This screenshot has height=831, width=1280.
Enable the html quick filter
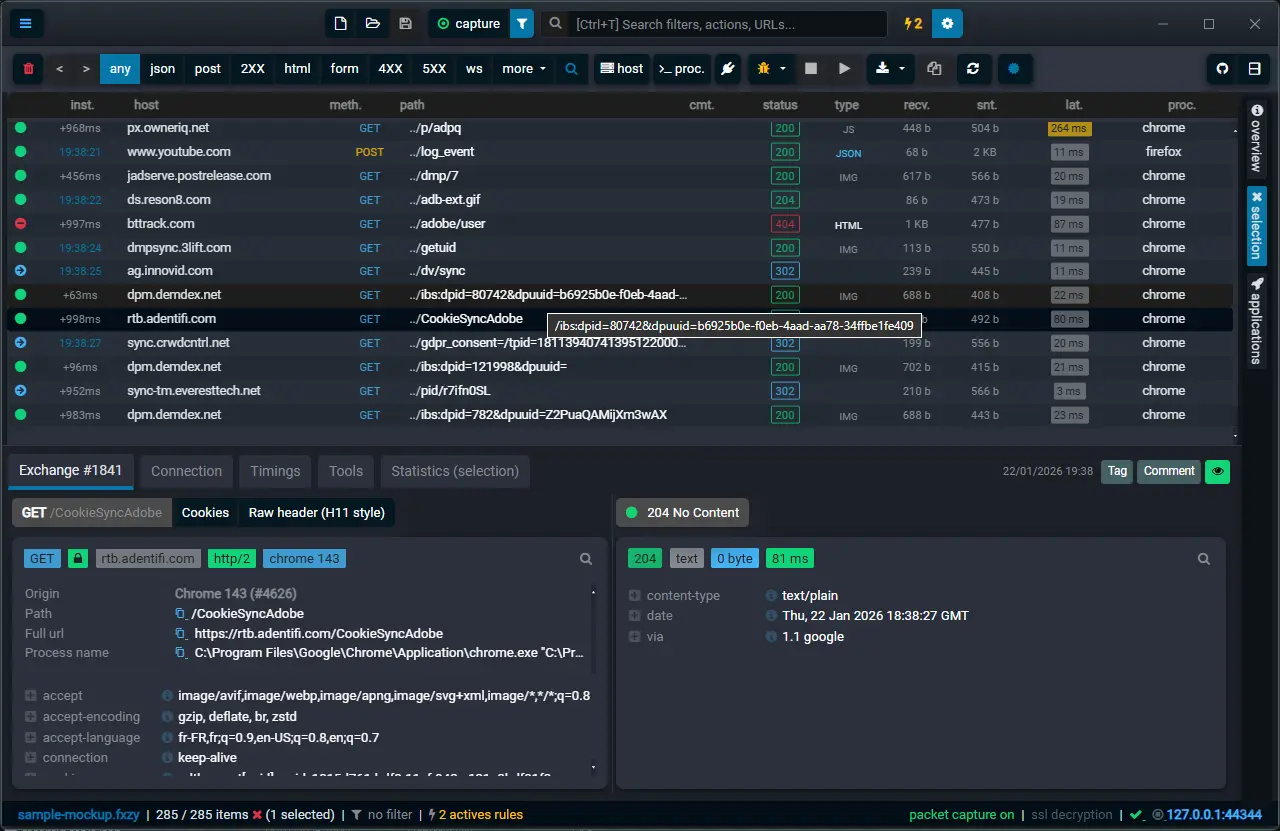click(297, 69)
